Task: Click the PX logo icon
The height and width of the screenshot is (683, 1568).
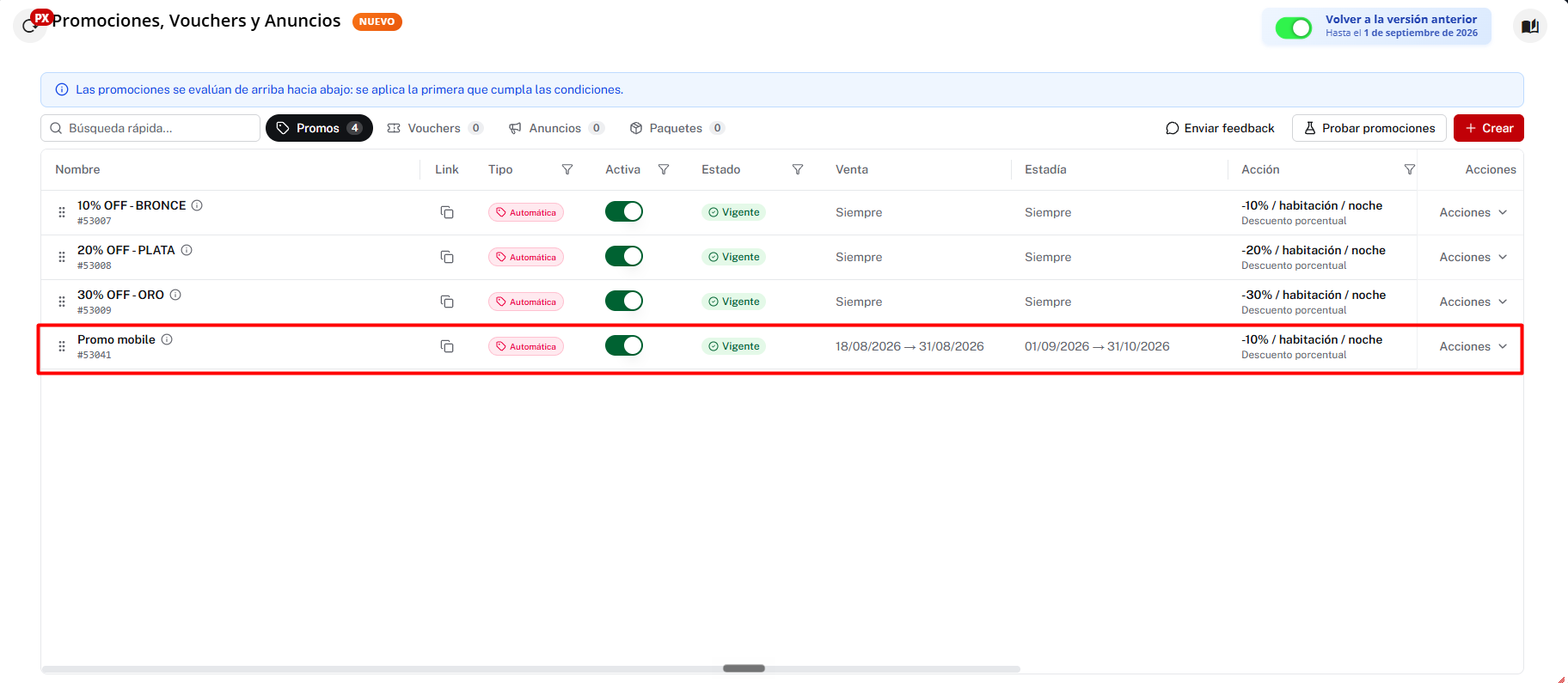Action: [x=41, y=17]
